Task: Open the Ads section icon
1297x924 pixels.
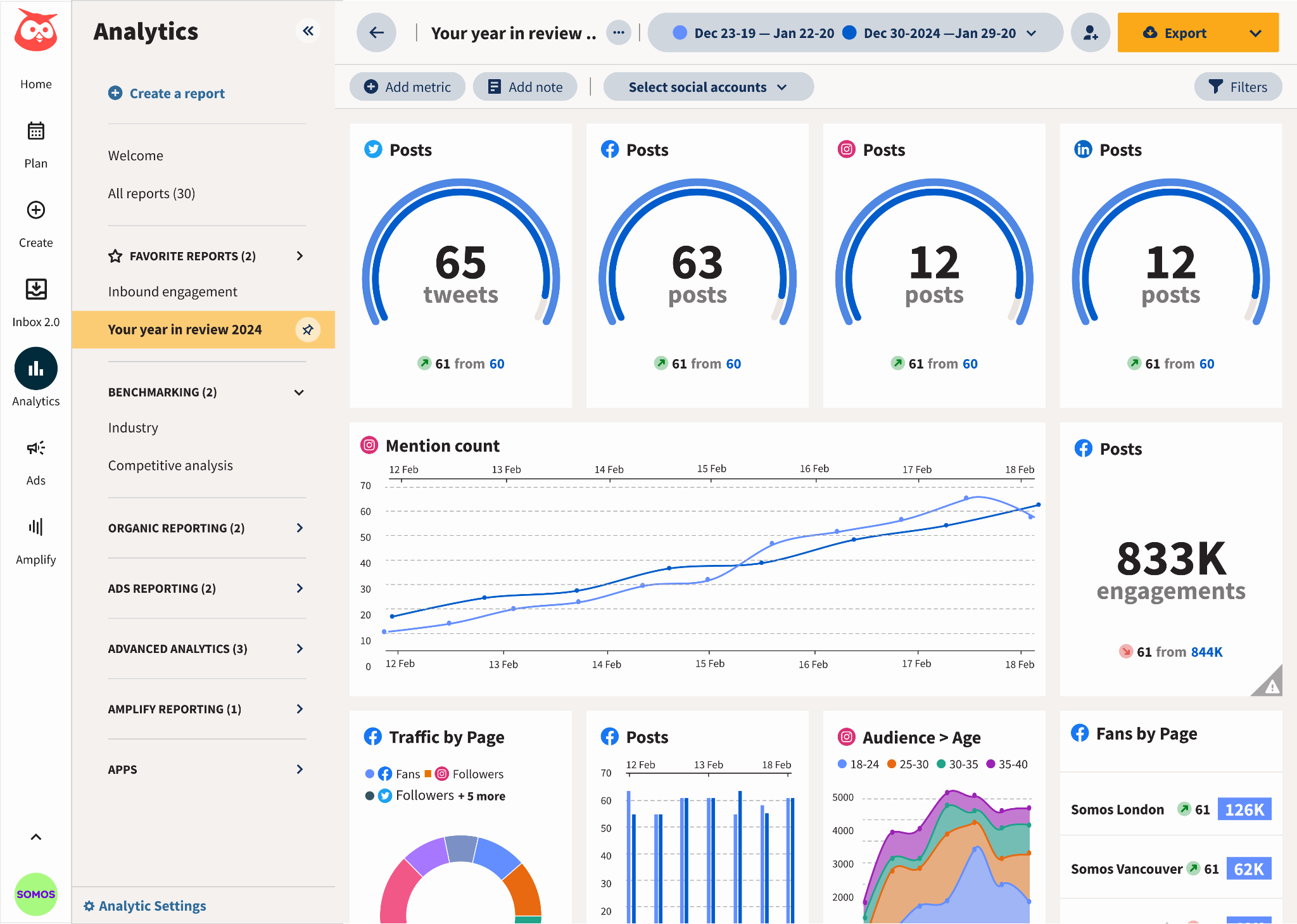Action: (35, 448)
